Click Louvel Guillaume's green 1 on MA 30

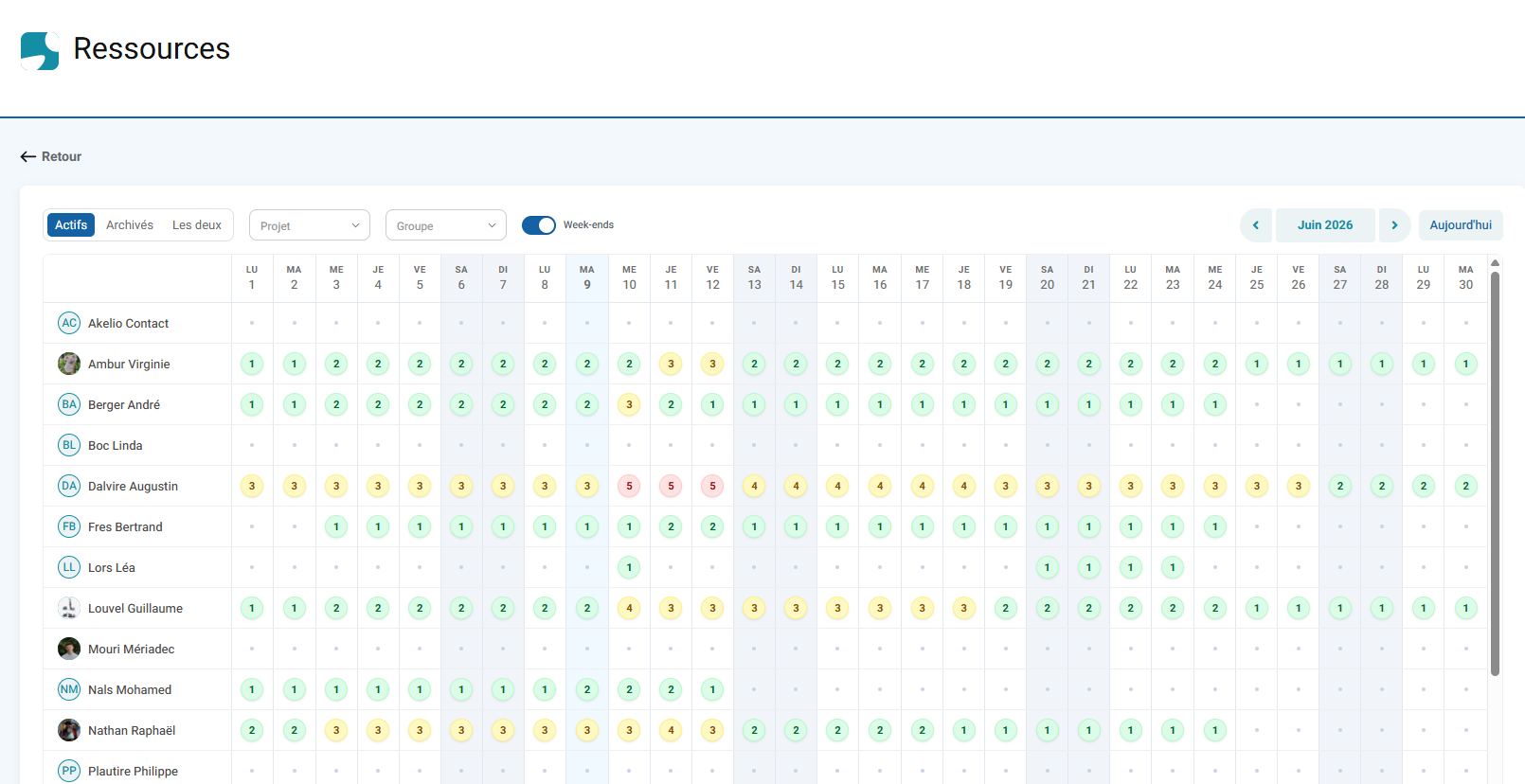click(1465, 608)
